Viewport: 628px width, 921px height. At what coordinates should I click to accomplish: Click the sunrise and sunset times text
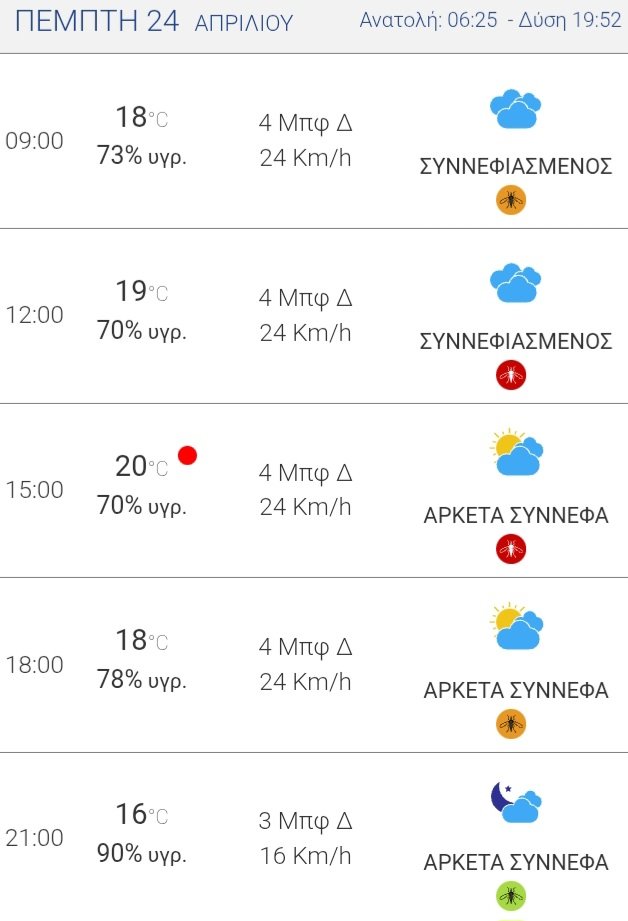click(x=490, y=21)
